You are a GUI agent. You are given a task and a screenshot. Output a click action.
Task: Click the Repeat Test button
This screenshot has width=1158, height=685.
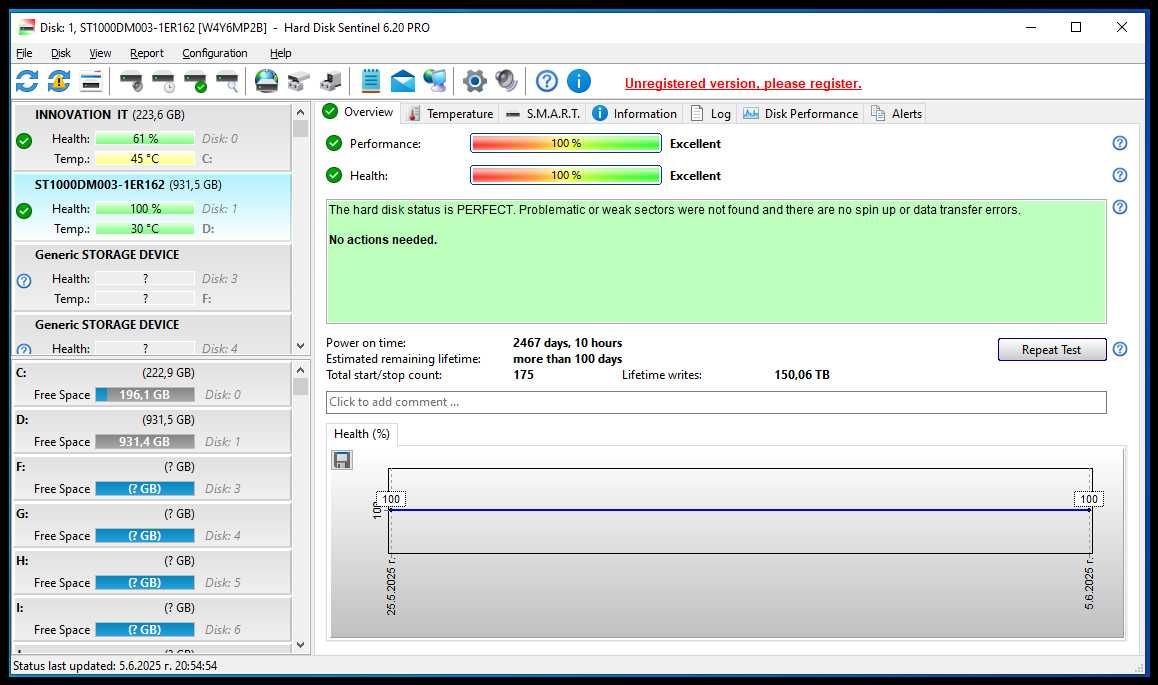(1052, 350)
